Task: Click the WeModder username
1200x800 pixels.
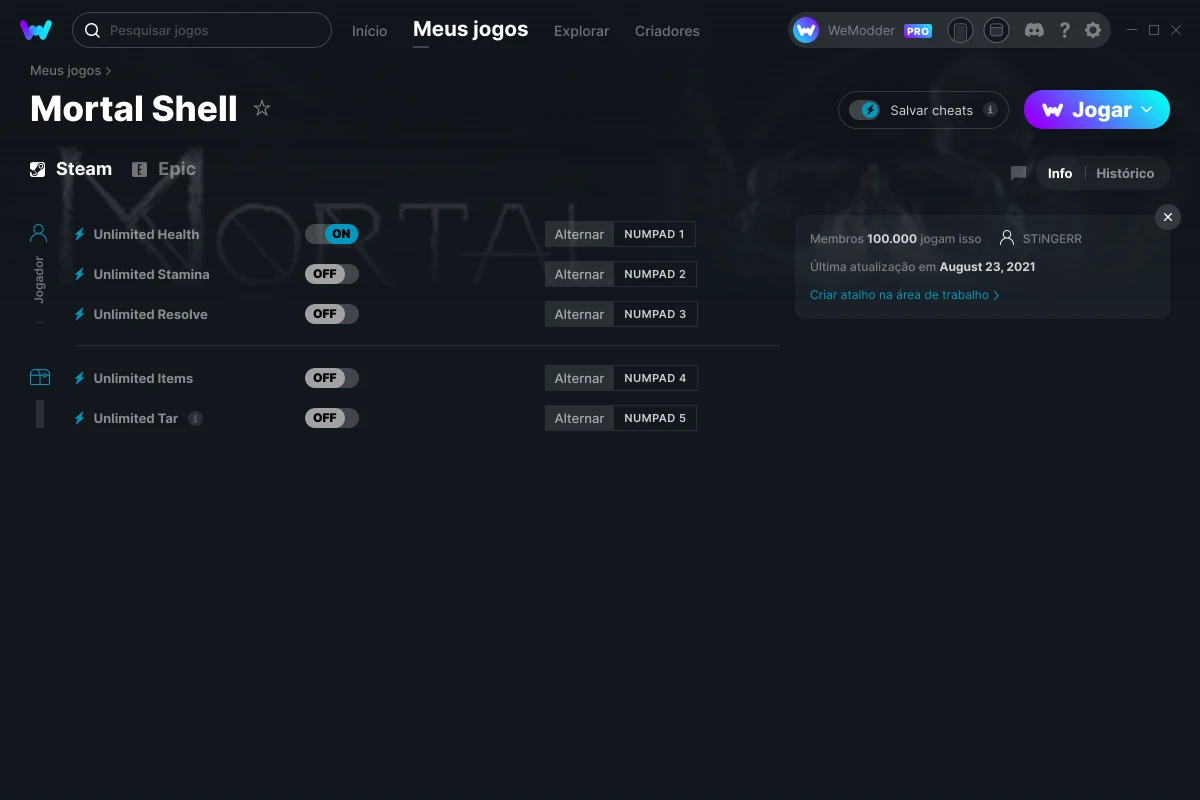Action: tap(861, 31)
